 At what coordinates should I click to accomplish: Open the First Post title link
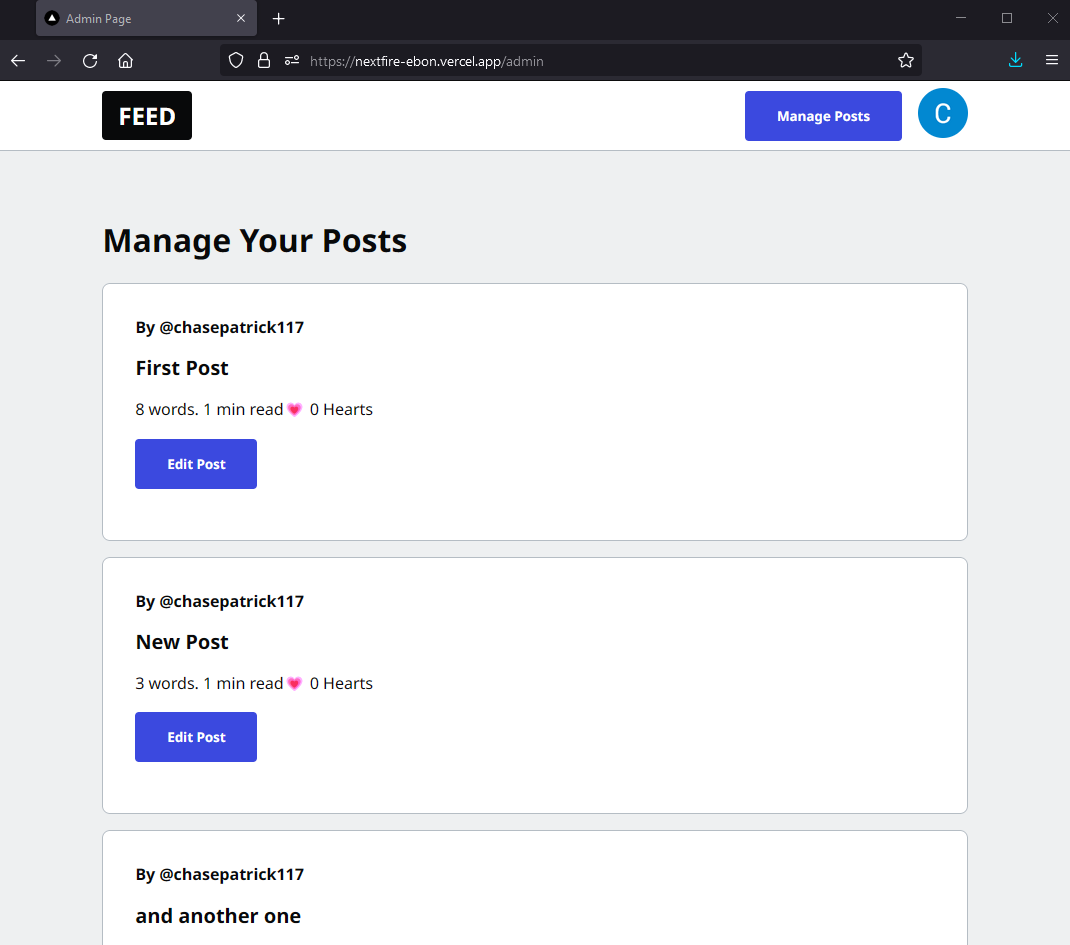coord(182,368)
